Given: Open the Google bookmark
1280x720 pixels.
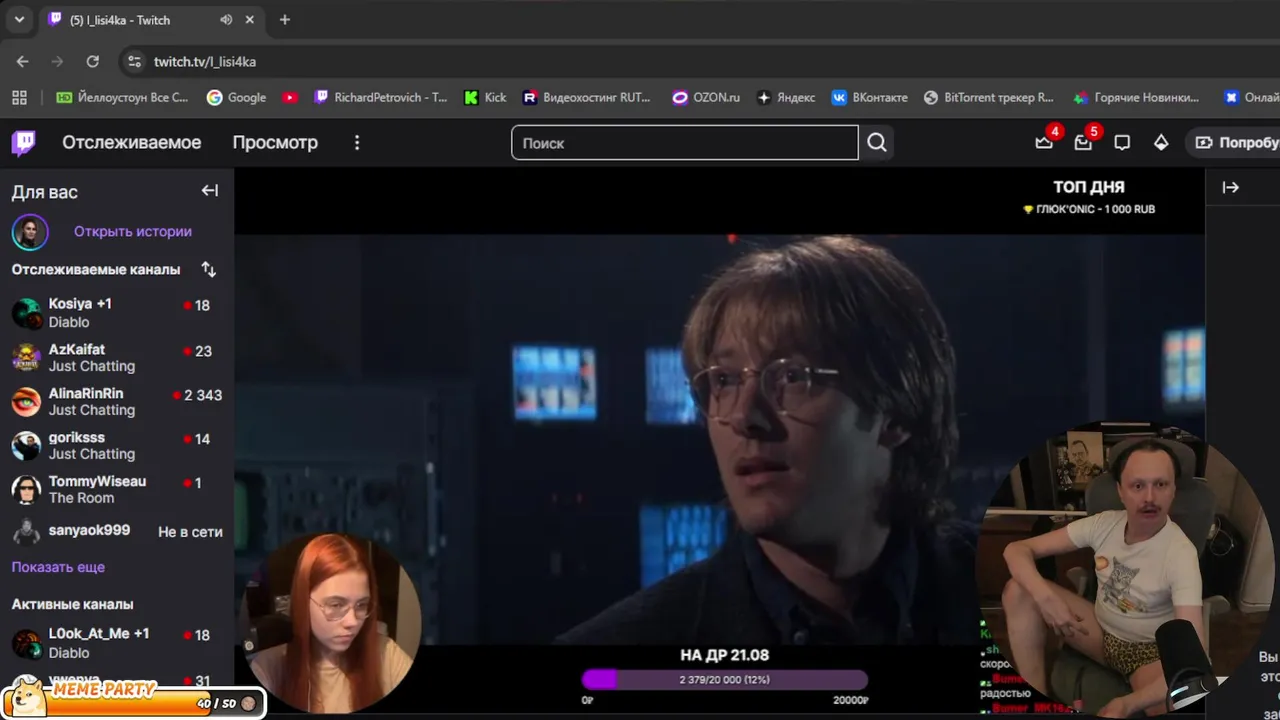Looking at the screenshot, I should pyautogui.click(x=236, y=97).
